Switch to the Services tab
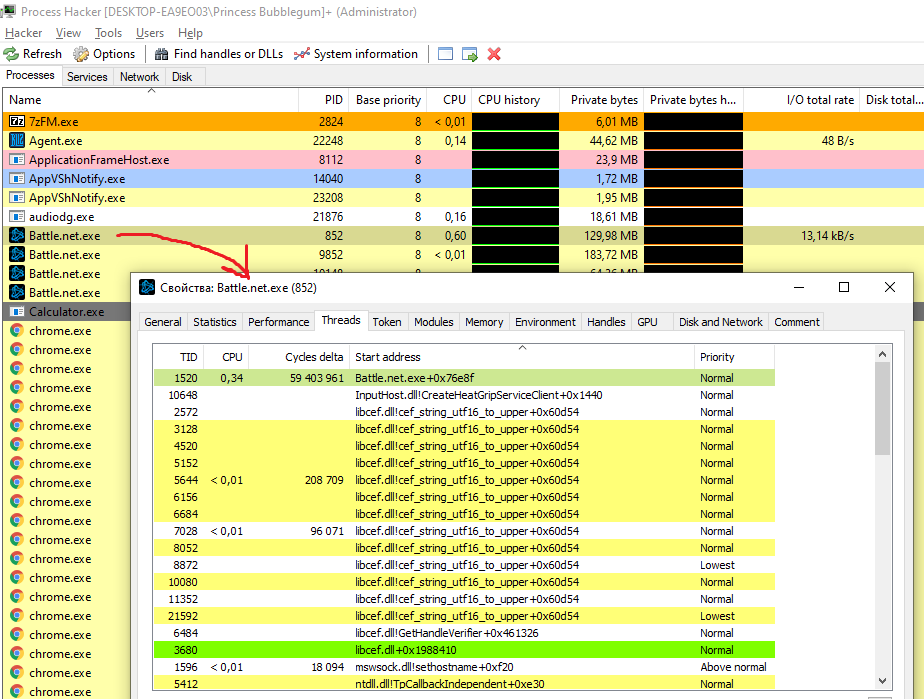 (87, 77)
